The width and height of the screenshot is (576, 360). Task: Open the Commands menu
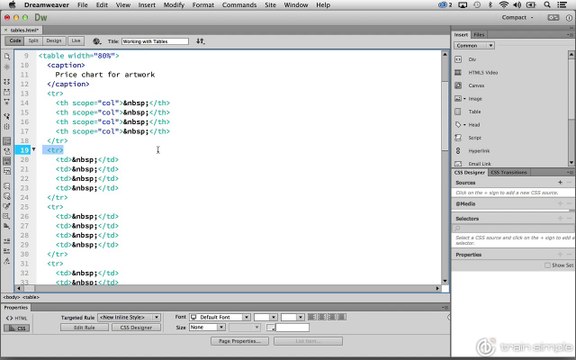(x=239, y=5)
